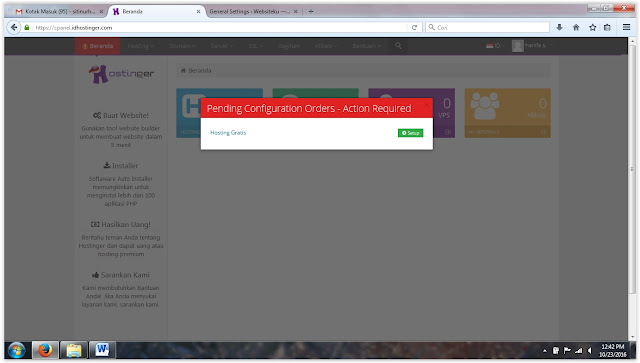Focus the URL address bar
Viewport: 640px width, 363px height.
tap(220, 28)
